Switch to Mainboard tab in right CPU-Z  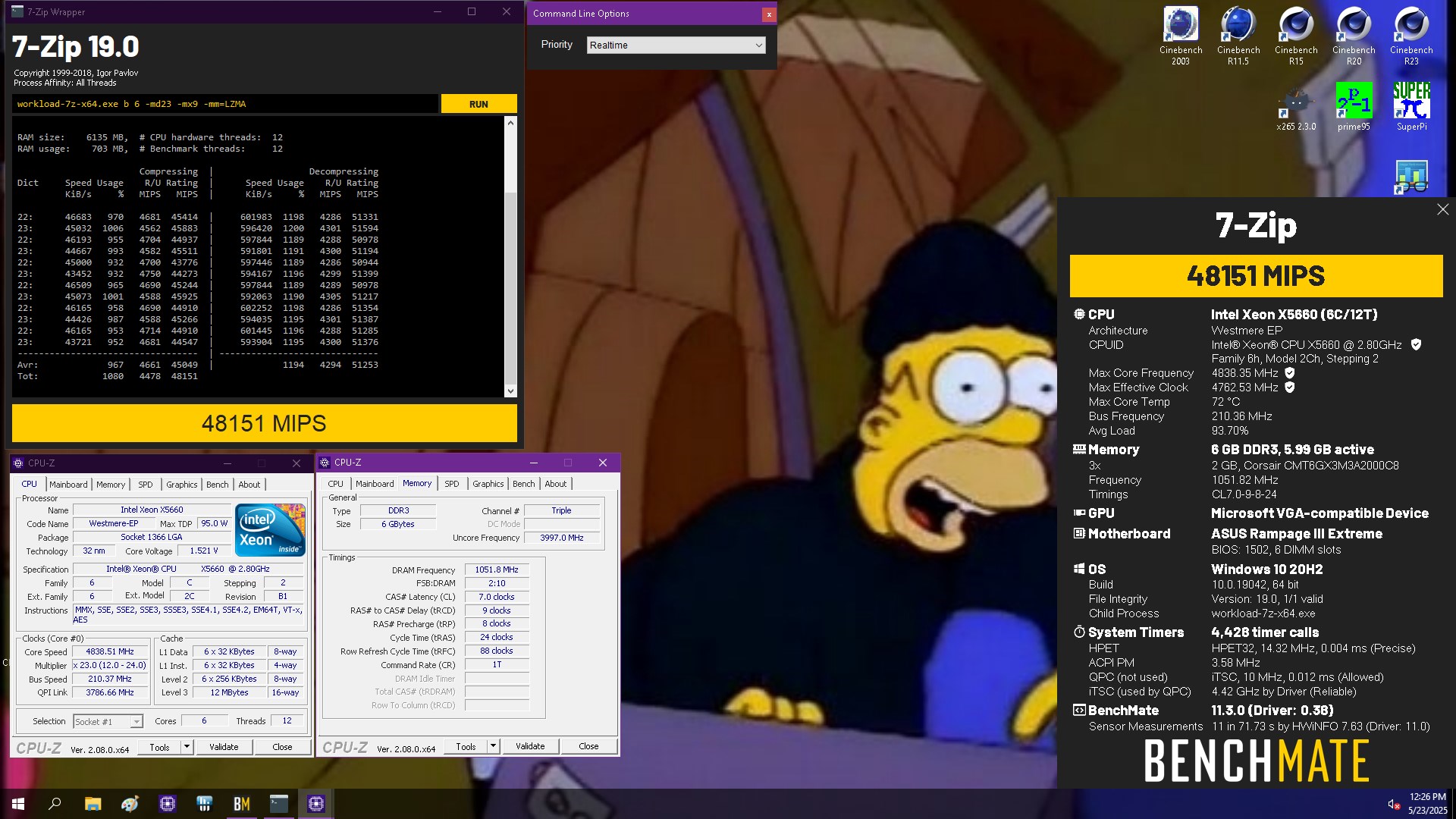point(375,484)
